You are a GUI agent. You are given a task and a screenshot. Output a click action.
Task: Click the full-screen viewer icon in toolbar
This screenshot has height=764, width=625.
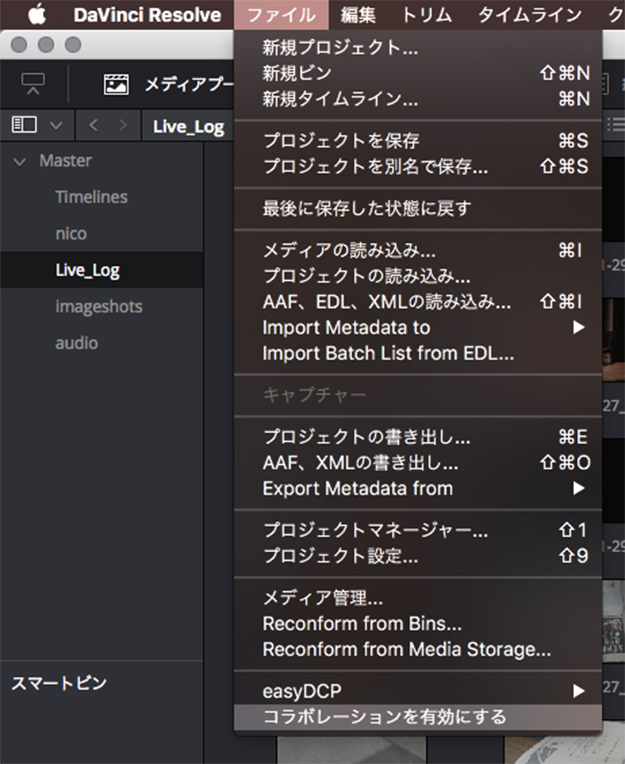[34, 85]
